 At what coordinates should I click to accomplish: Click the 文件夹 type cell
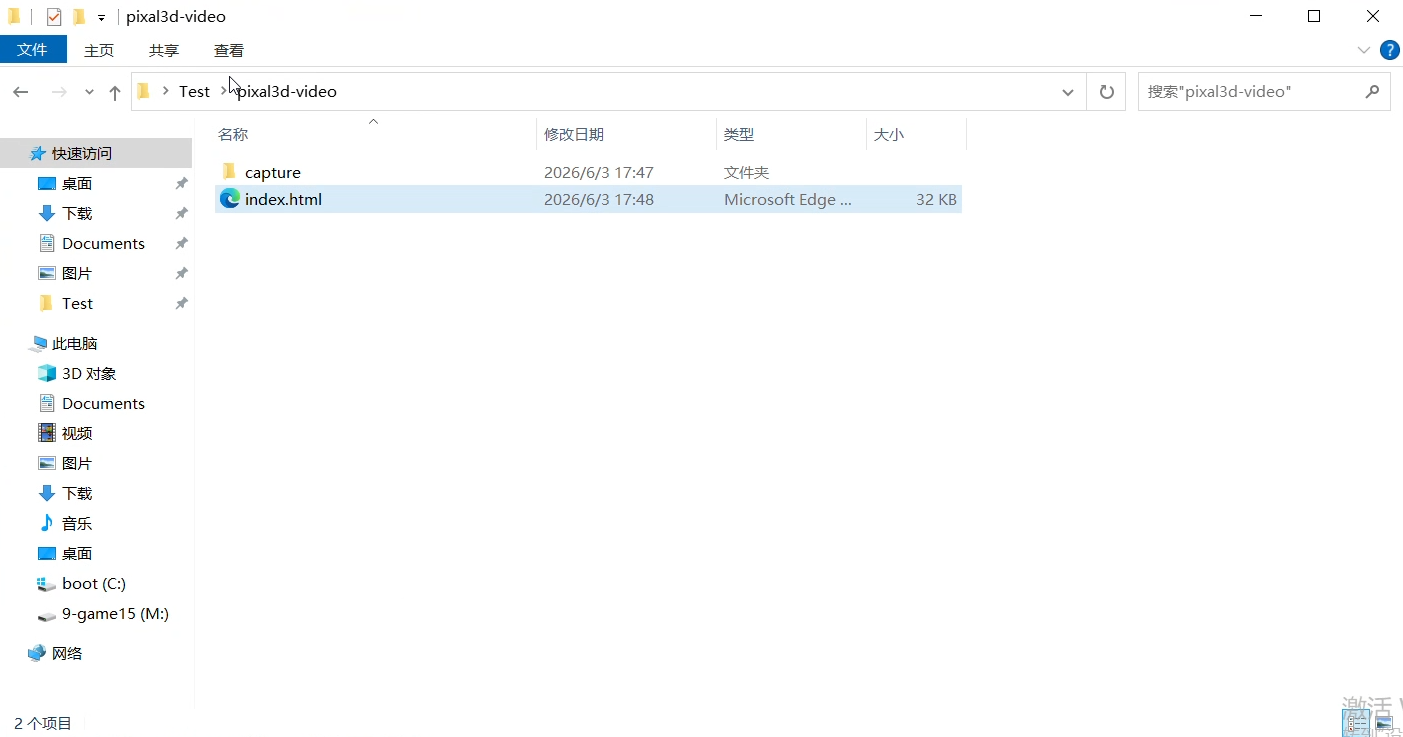point(746,172)
